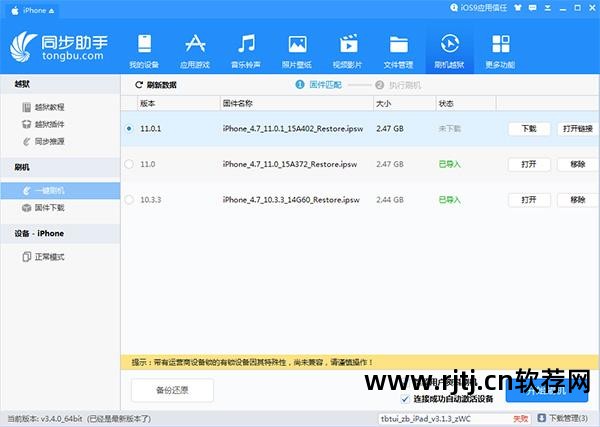
Task: Open the title bar dropdown menu icon
Action: (x=548, y=8)
